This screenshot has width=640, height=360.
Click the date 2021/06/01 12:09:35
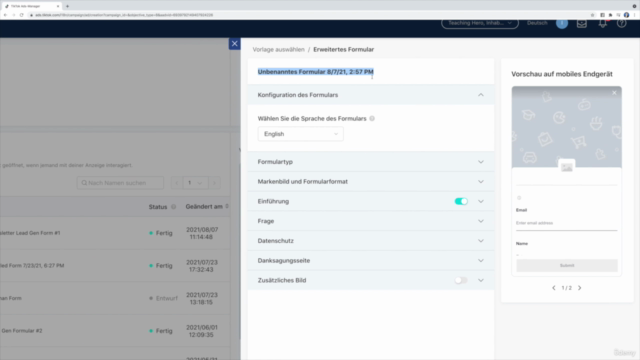pos(202,331)
